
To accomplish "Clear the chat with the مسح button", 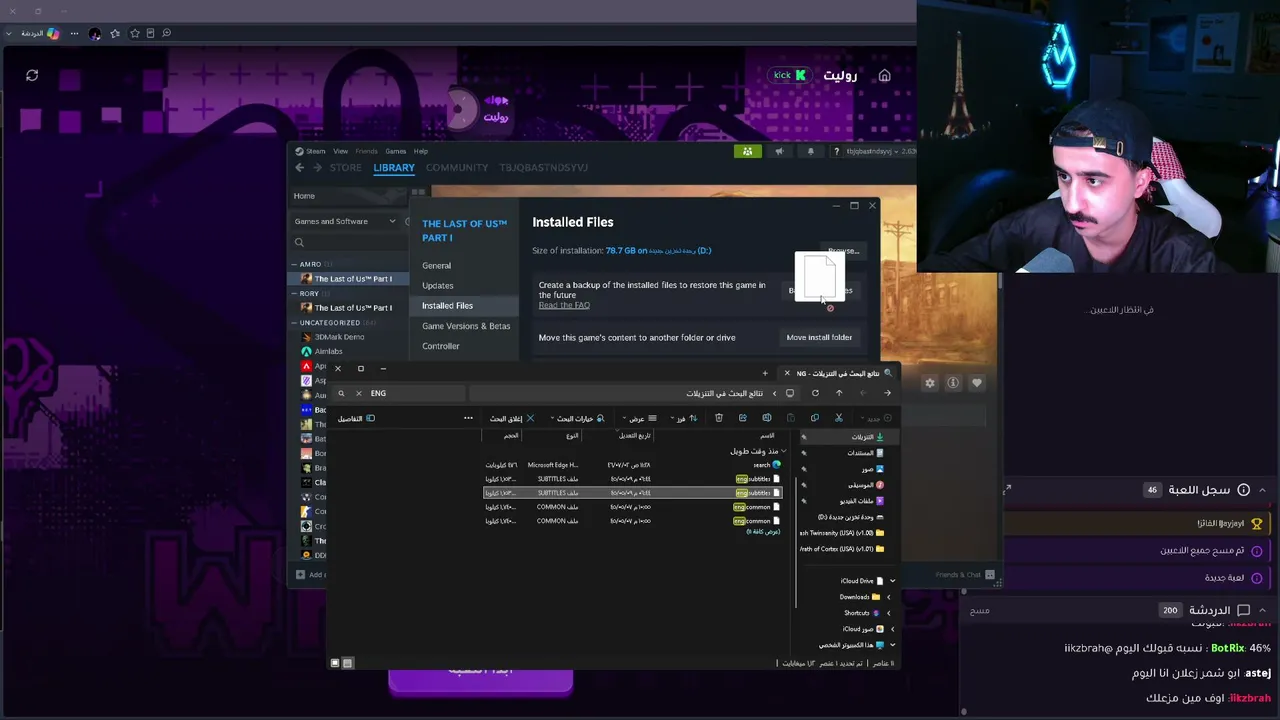I will [x=980, y=610].
